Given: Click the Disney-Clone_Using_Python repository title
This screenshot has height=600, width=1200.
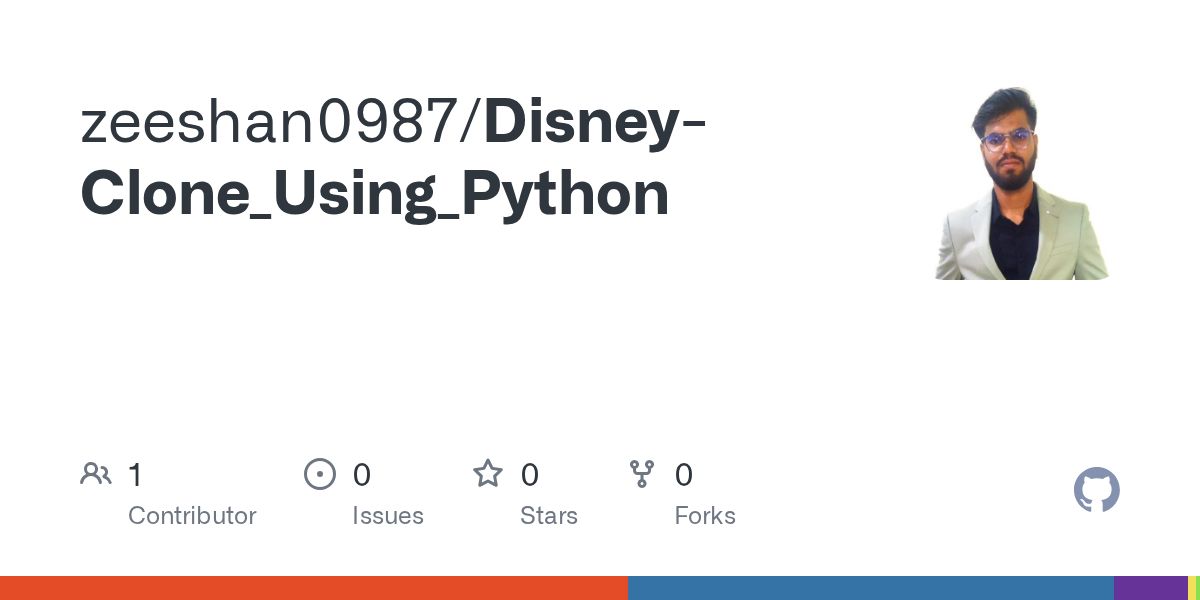Looking at the screenshot, I should click(394, 159).
